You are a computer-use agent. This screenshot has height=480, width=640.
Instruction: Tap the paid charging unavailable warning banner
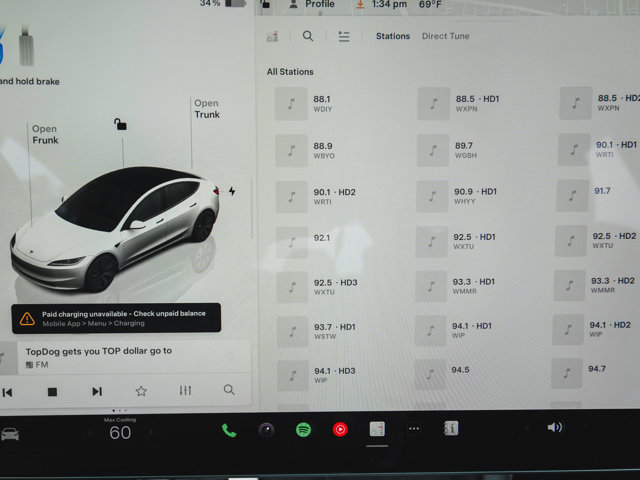[x=116, y=318]
